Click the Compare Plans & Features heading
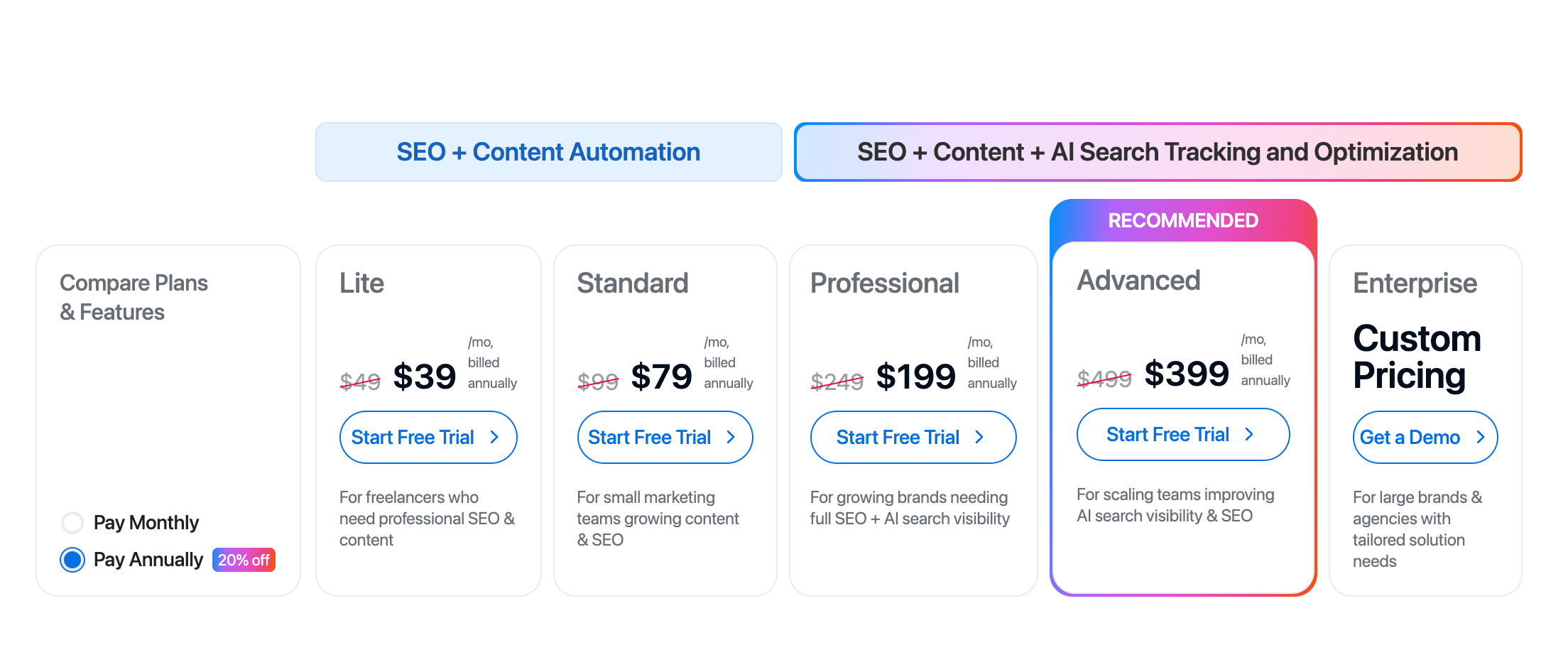This screenshot has width=1568, height=655. click(x=134, y=298)
